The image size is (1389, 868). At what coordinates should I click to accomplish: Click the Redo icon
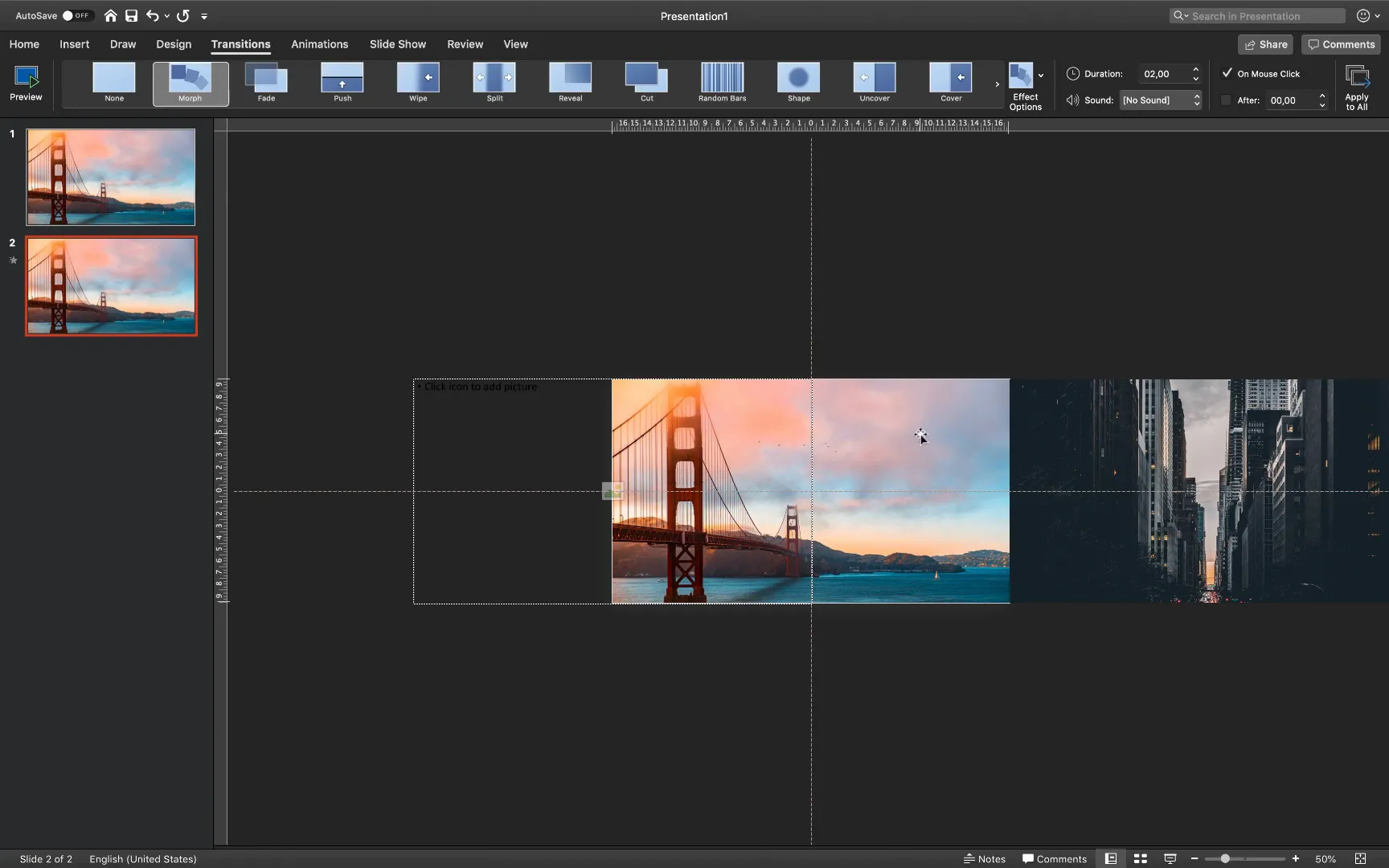tap(183, 15)
